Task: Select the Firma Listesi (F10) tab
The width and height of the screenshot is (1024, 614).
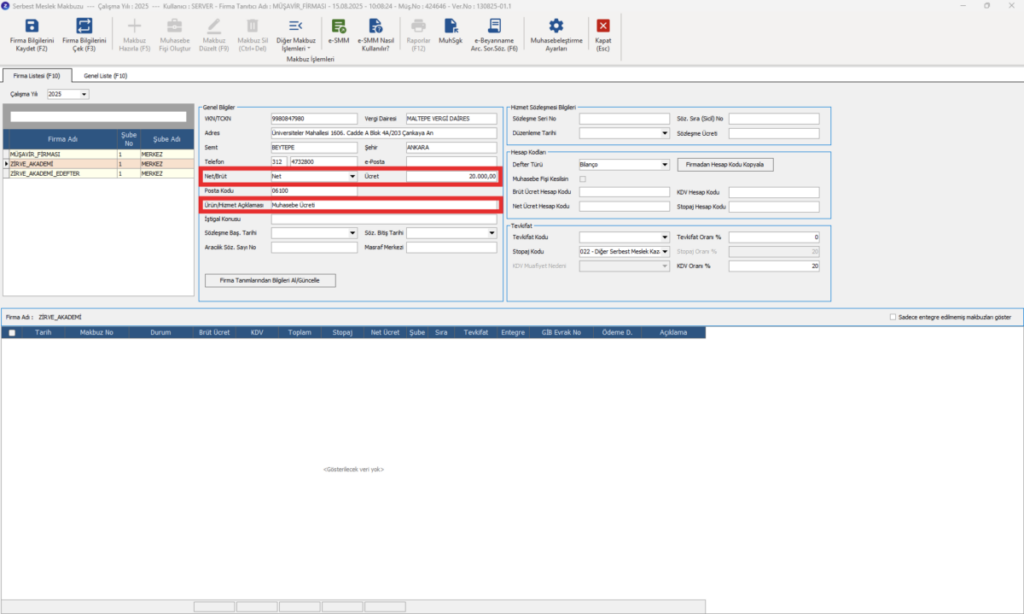Action: tap(37, 76)
